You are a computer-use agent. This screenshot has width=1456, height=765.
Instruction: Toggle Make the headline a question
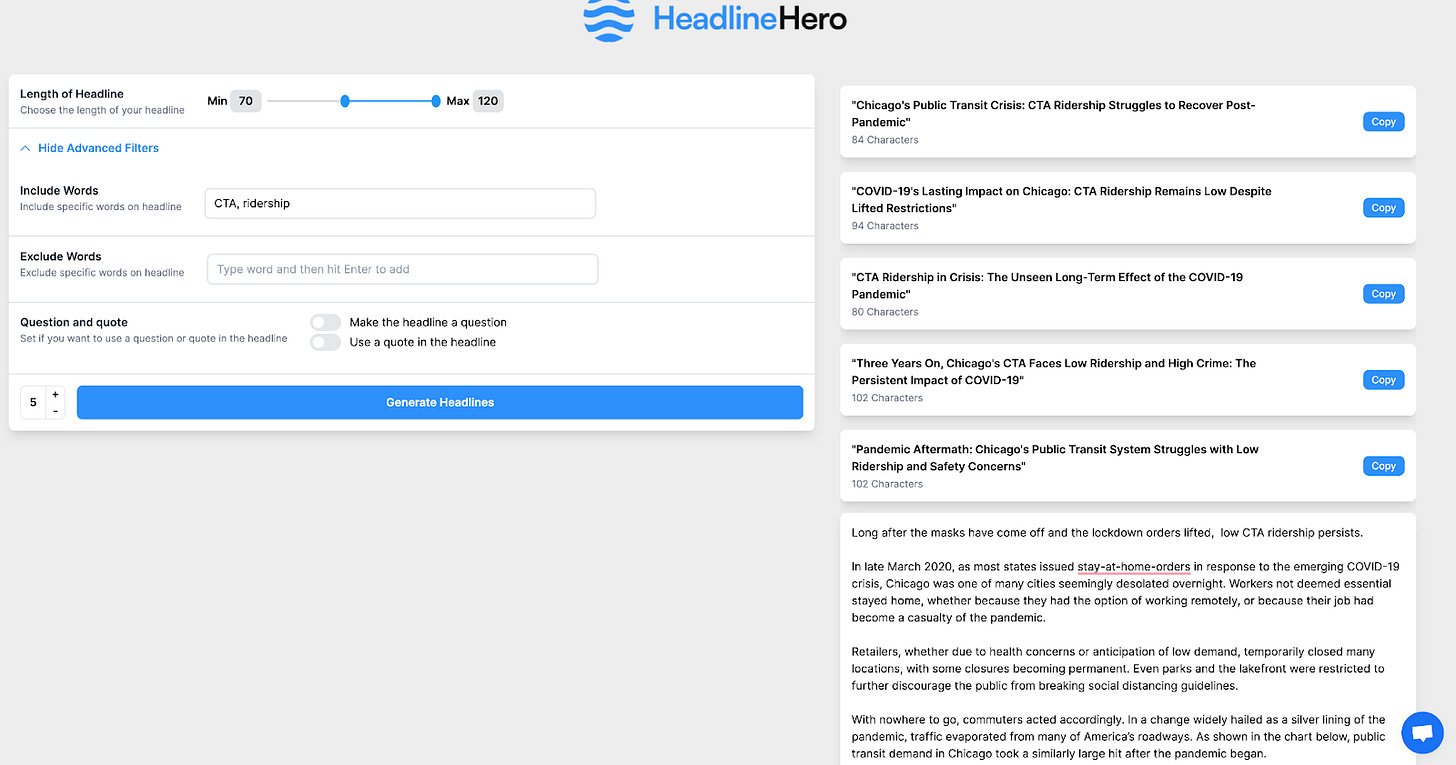(325, 322)
